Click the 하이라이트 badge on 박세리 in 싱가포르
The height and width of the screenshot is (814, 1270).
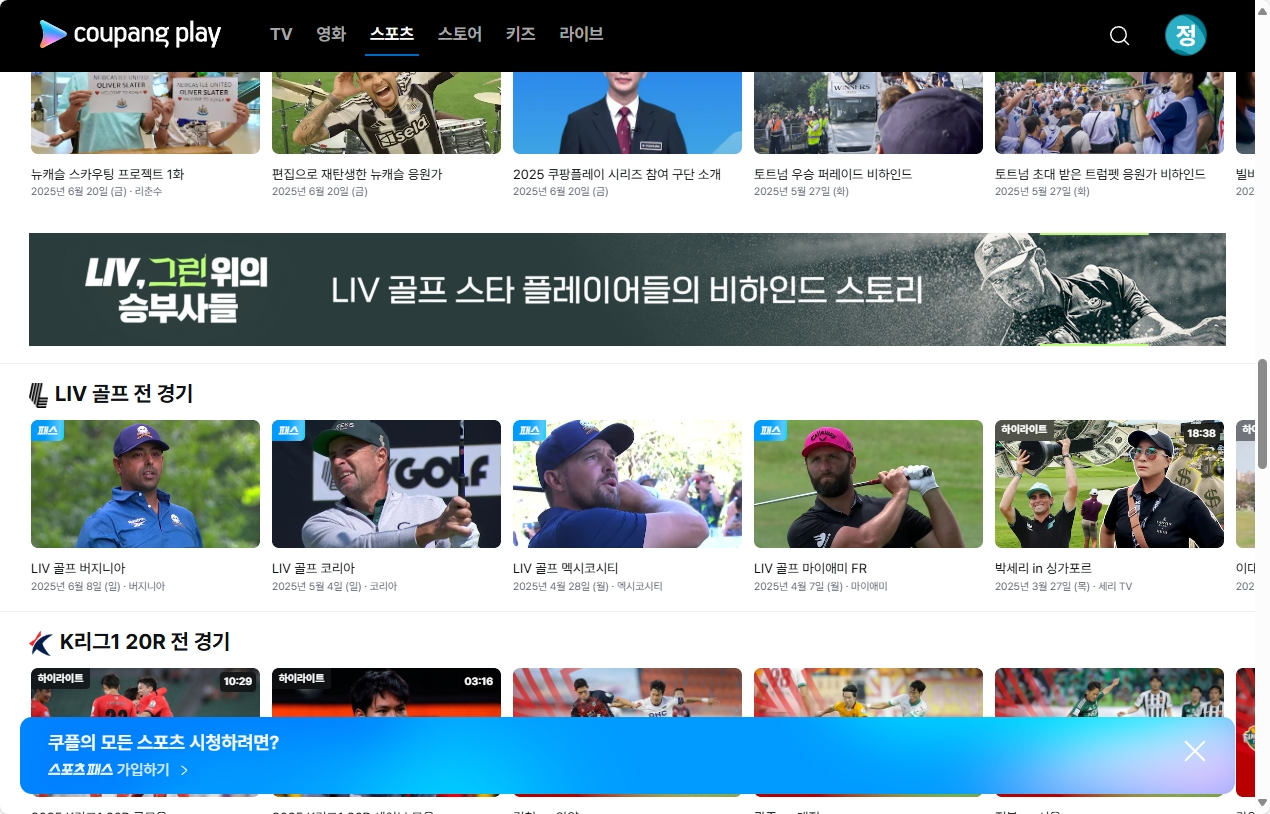(x=1024, y=429)
